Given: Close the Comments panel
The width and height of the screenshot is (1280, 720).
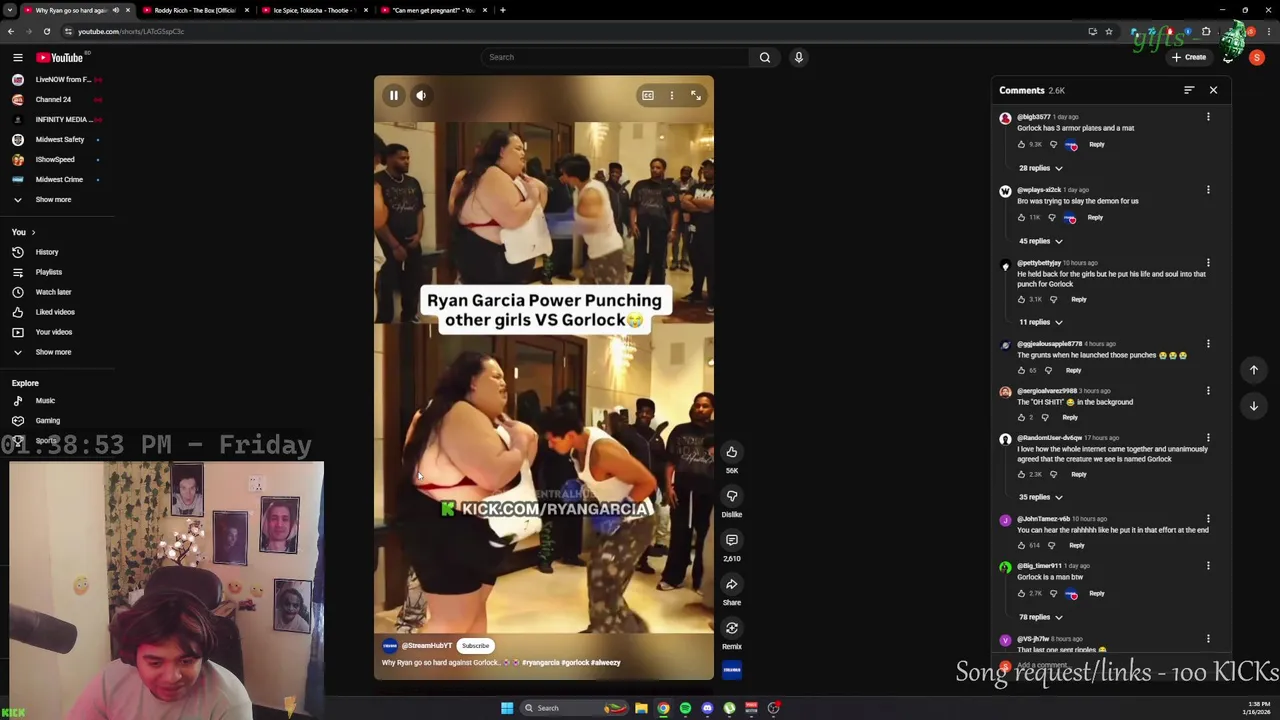Looking at the screenshot, I should [1213, 90].
